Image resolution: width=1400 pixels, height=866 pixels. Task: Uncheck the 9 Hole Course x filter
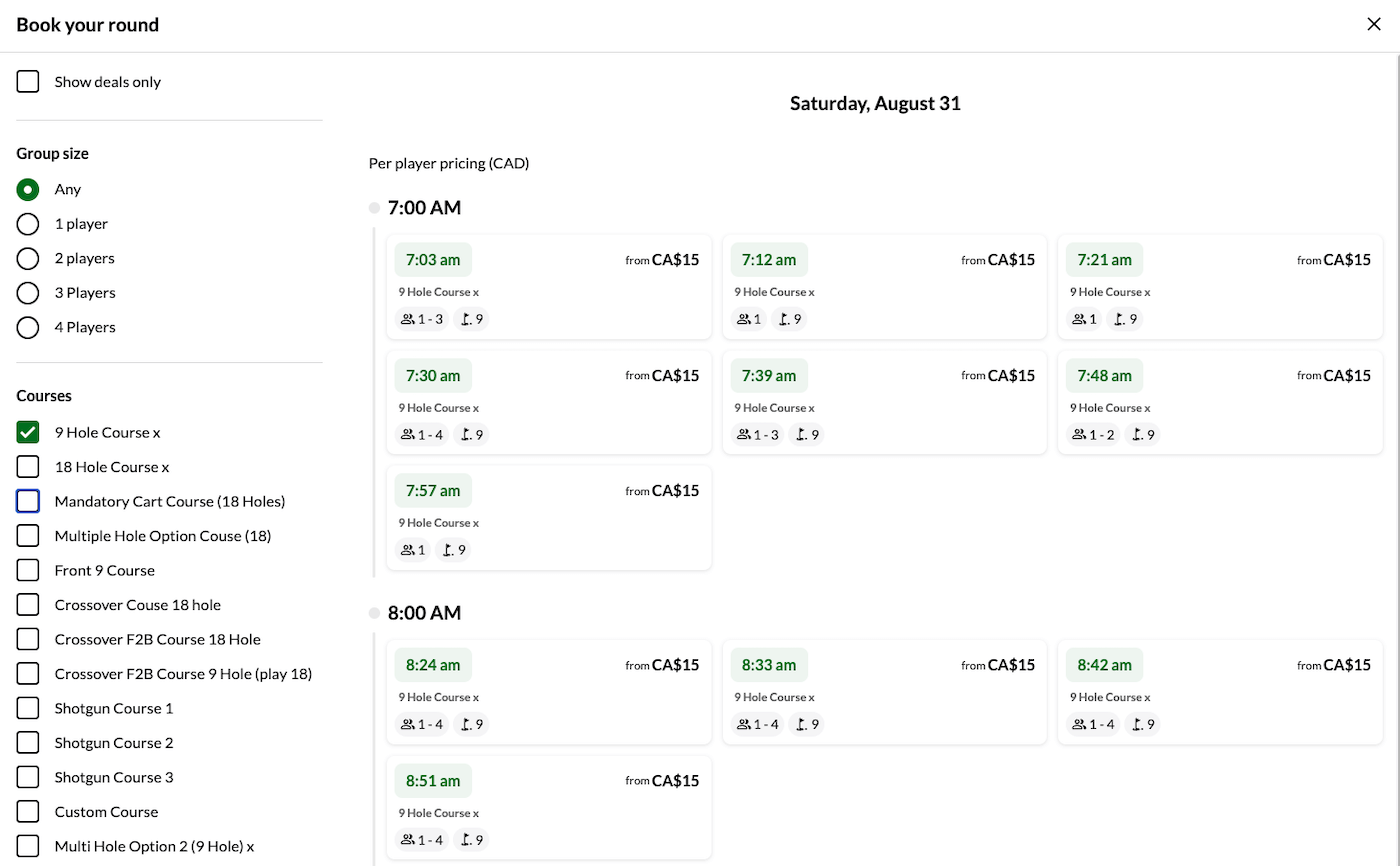pos(28,432)
